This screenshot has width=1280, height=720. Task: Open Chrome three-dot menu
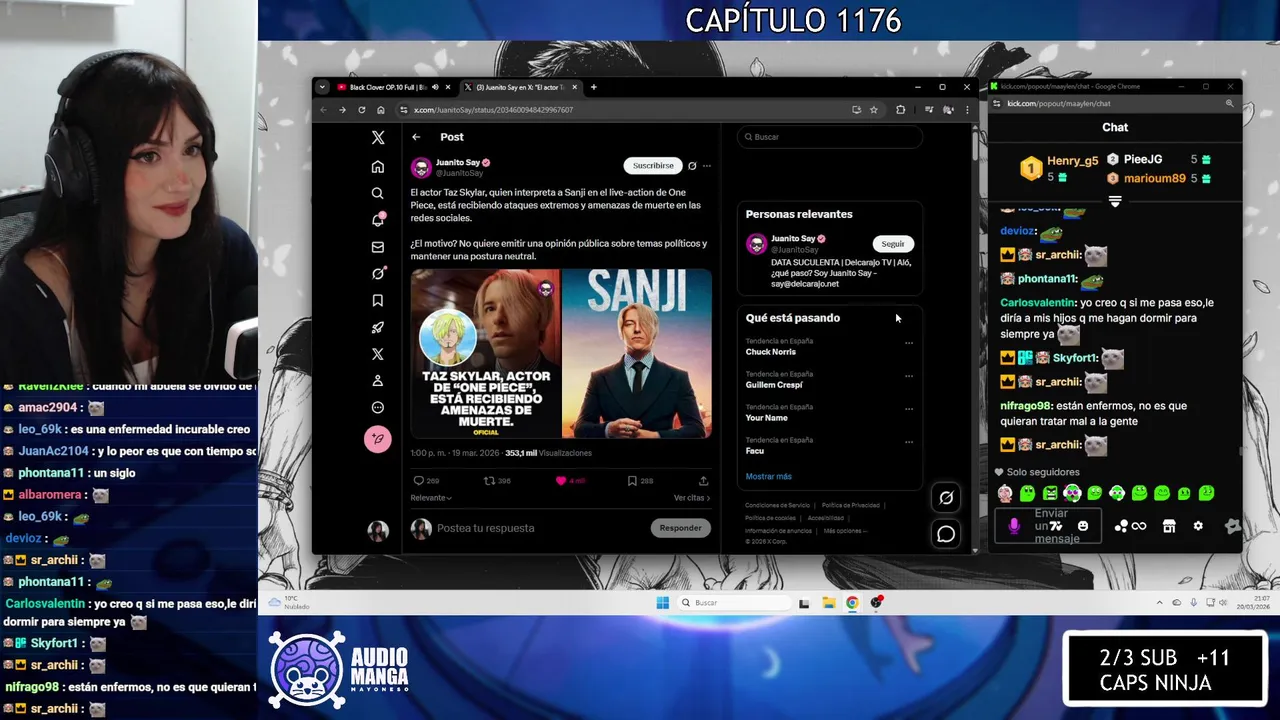coord(967,110)
